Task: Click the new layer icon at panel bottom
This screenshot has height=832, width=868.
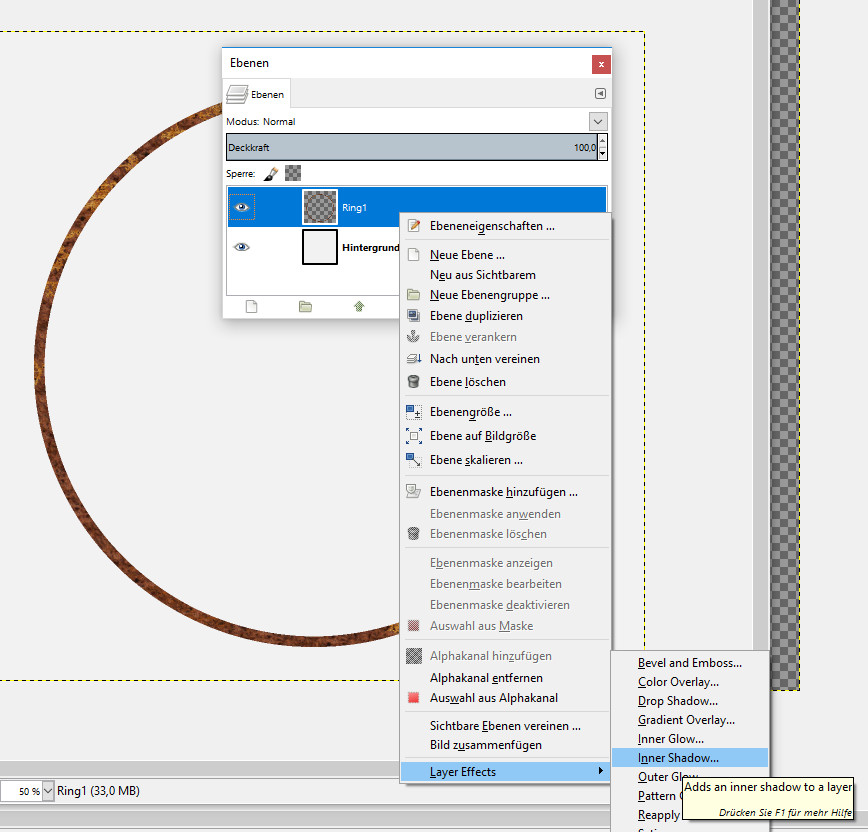Action: 252,306
